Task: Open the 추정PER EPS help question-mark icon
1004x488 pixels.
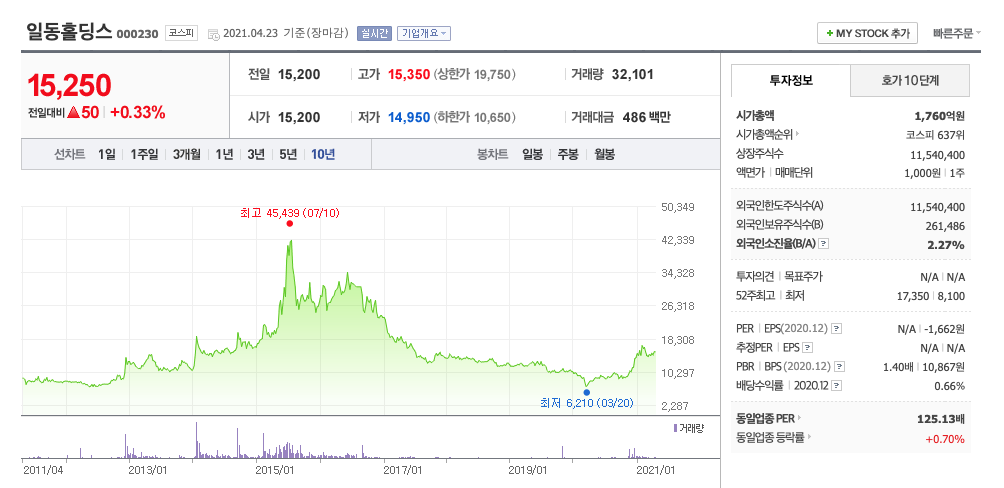Action: tap(808, 348)
